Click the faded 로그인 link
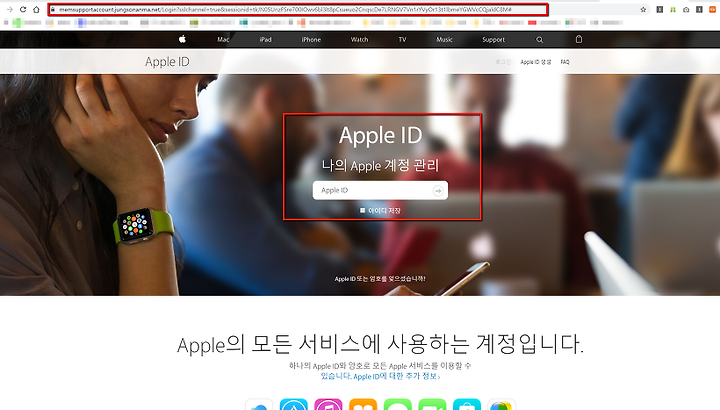Screen dimensions: 720x410 pyautogui.click(x=503, y=62)
